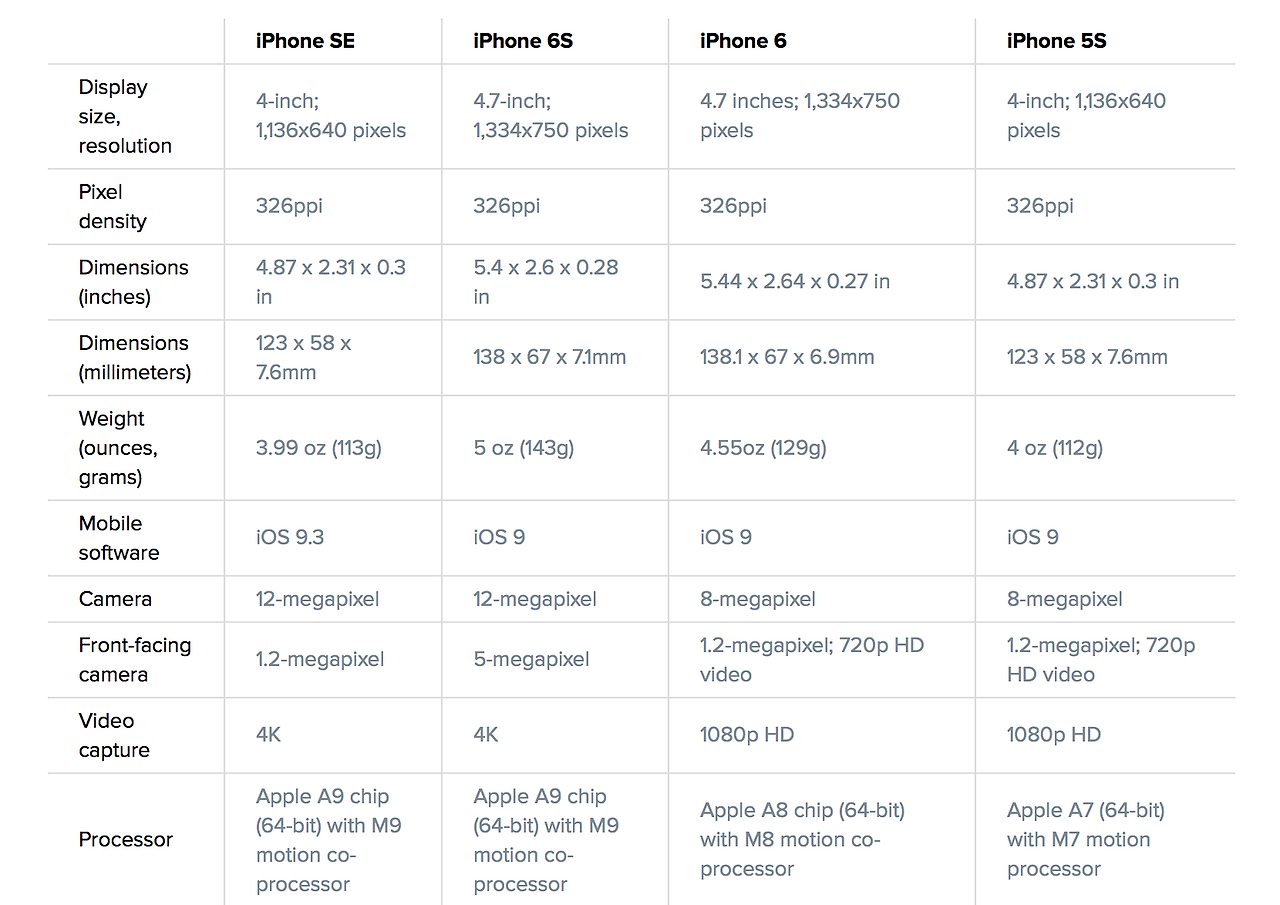The height and width of the screenshot is (905, 1280).
Task: Select the Video capture row label
Action: click(x=114, y=735)
